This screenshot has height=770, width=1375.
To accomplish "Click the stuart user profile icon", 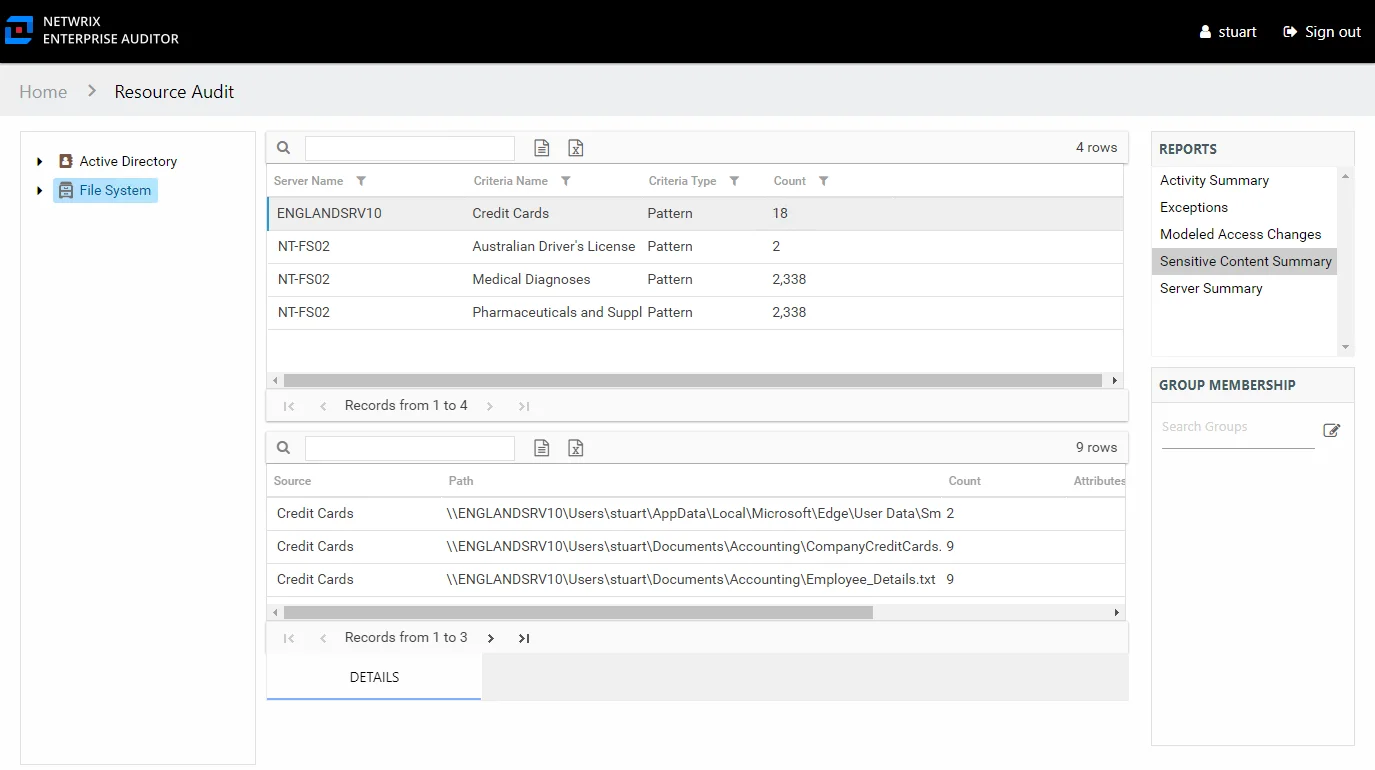I will pos(1205,32).
